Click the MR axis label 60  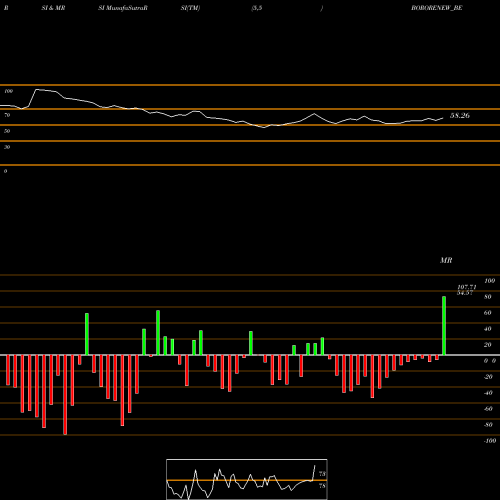pyautogui.click(x=488, y=313)
